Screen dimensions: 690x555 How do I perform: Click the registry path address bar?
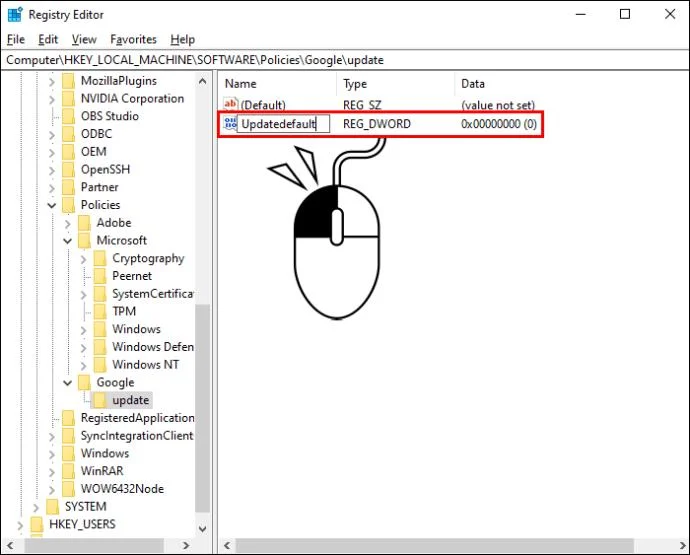point(345,60)
